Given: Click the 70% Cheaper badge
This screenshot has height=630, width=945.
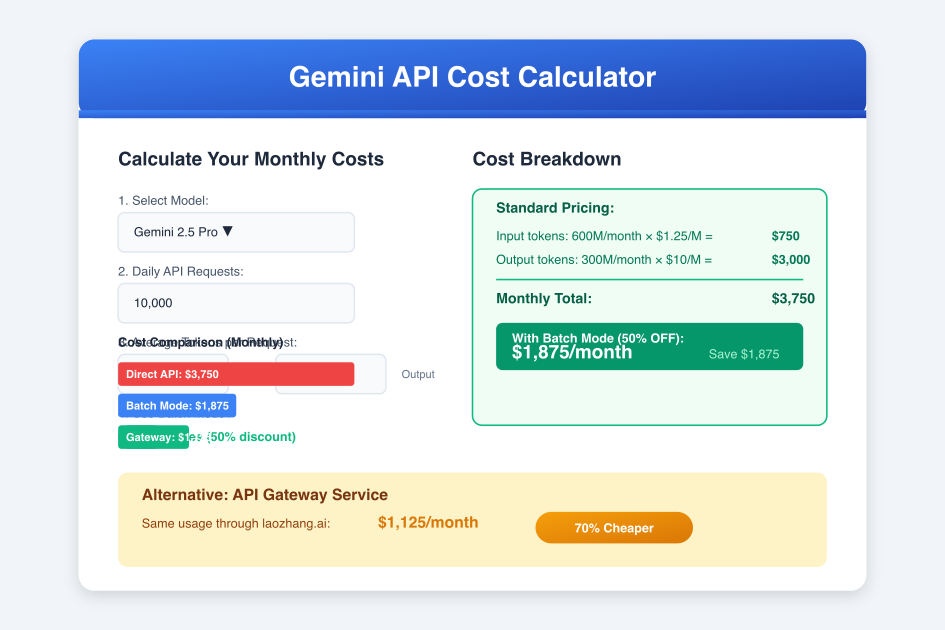Looking at the screenshot, I should [x=613, y=527].
